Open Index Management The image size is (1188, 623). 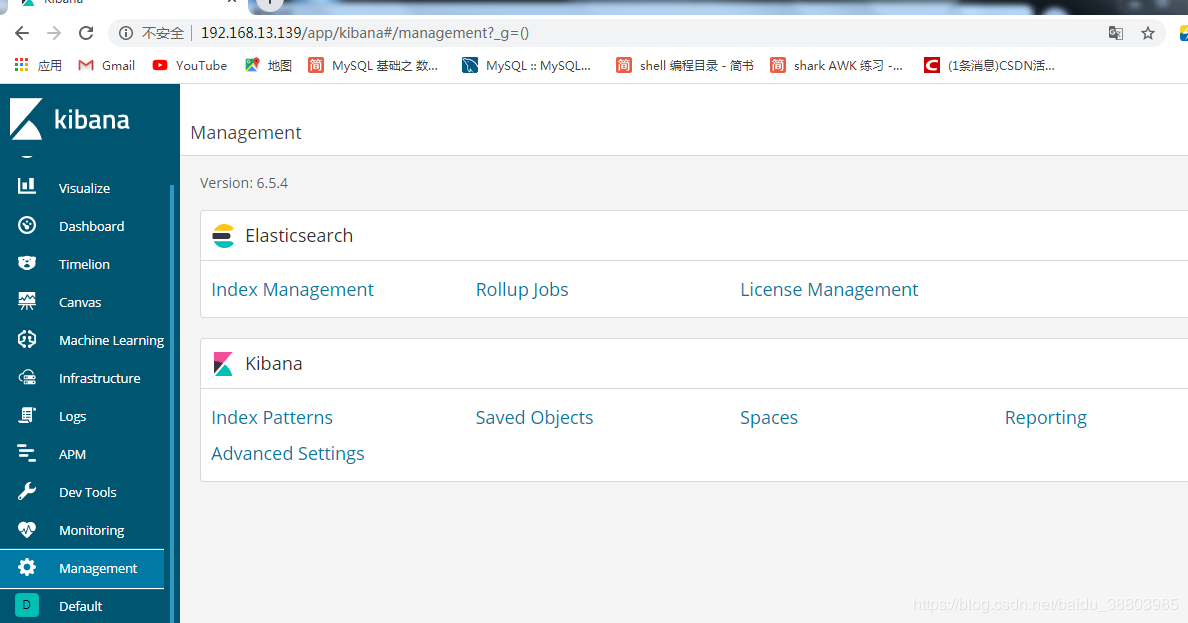pyautogui.click(x=292, y=290)
